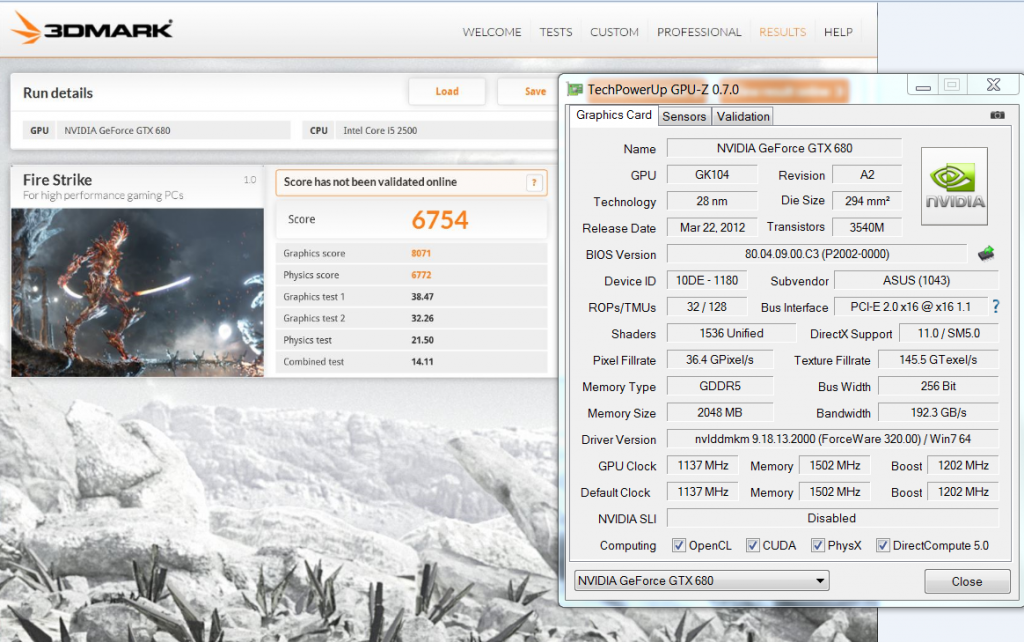Click the Graphics test 1 value 38.47
This screenshot has height=642, width=1024.
coord(423,297)
